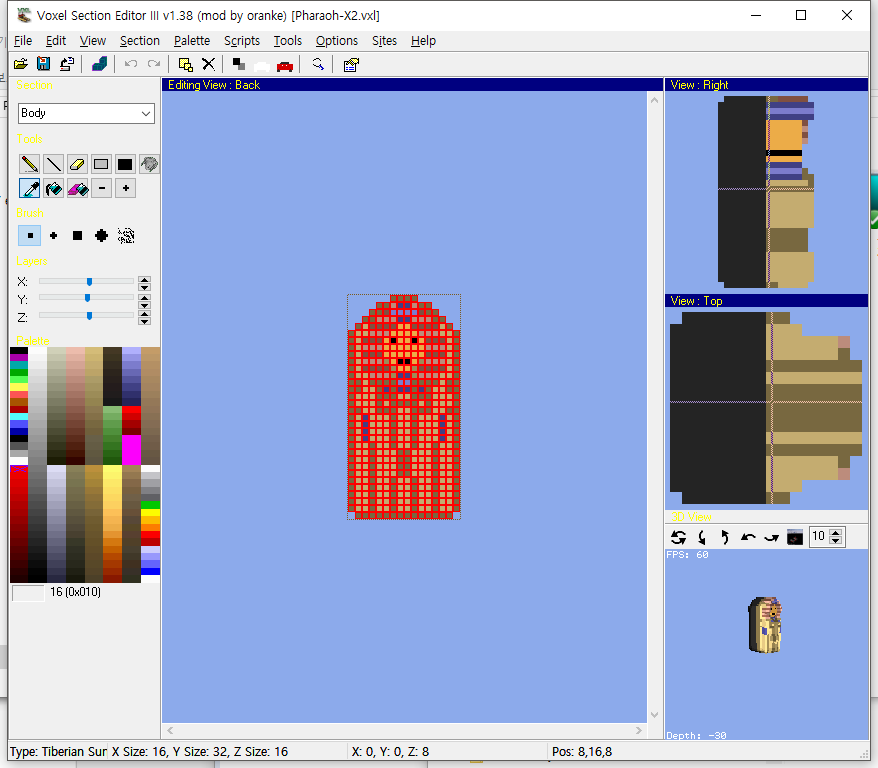Click the blue voxel blocks toolbar icon
Screen dimensions: 878x768
click(x=100, y=64)
